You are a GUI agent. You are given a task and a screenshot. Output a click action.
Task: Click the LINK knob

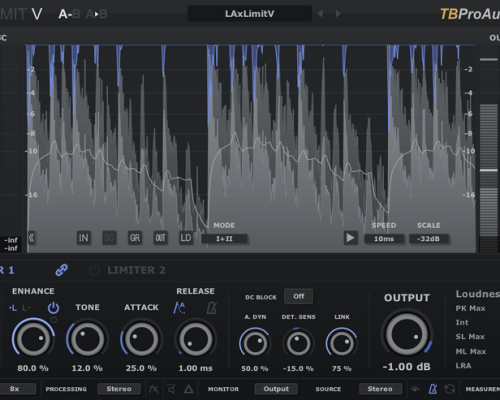342,343
